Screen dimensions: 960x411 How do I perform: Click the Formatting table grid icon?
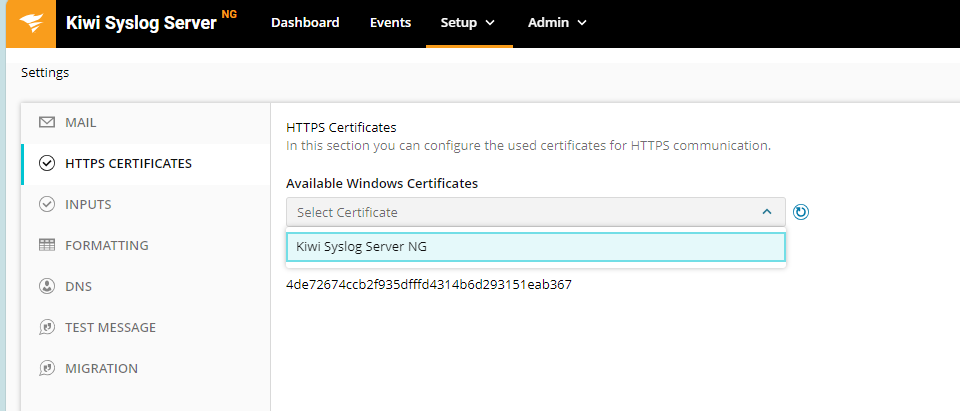[x=47, y=245]
